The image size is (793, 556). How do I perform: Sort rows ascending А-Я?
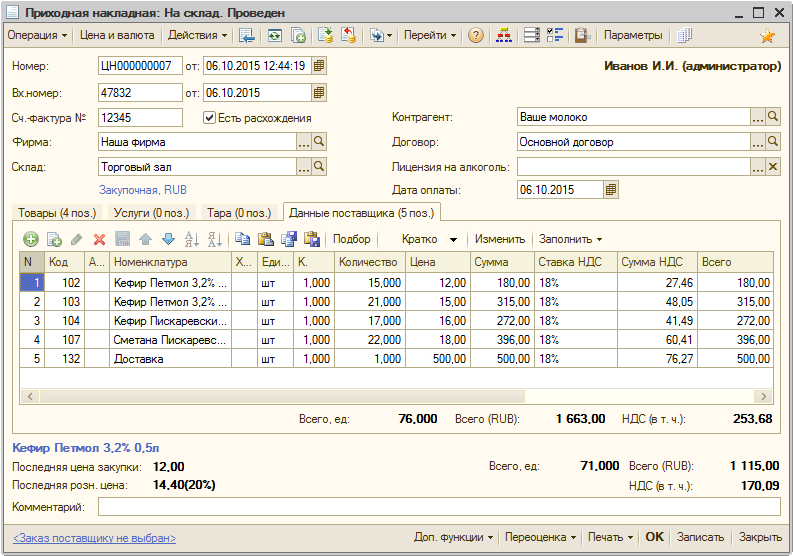(x=192, y=239)
